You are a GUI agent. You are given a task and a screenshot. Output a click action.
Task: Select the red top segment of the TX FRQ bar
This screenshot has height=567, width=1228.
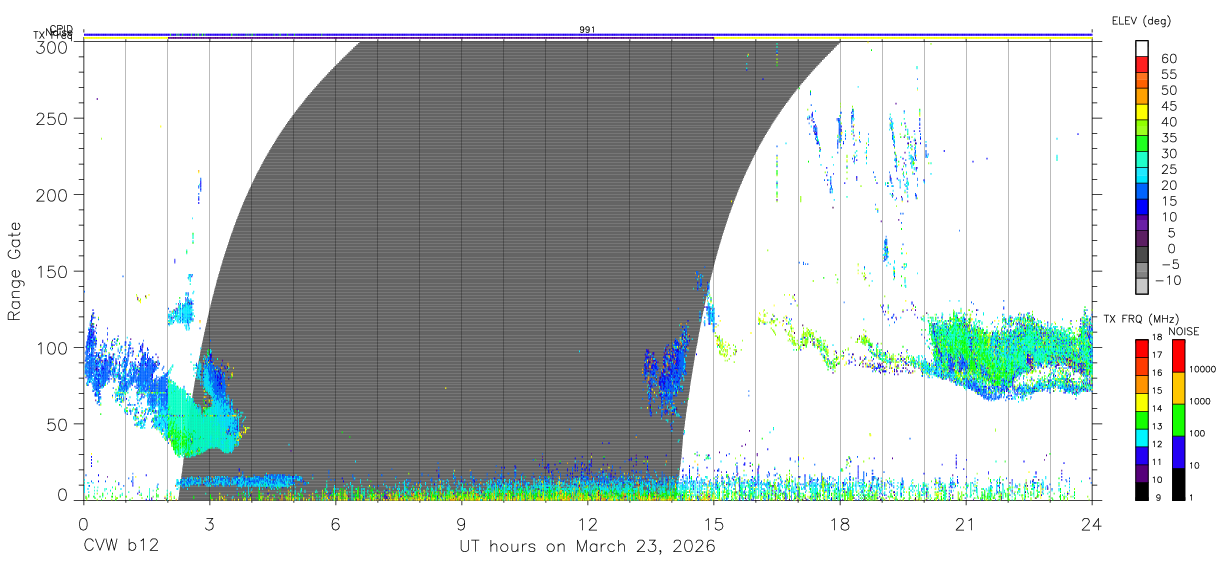pyautogui.click(x=1142, y=347)
